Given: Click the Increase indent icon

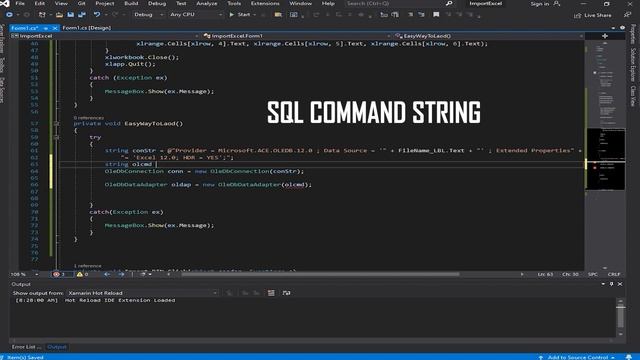Looking at the screenshot, I should pyautogui.click(x=421, y=15).
